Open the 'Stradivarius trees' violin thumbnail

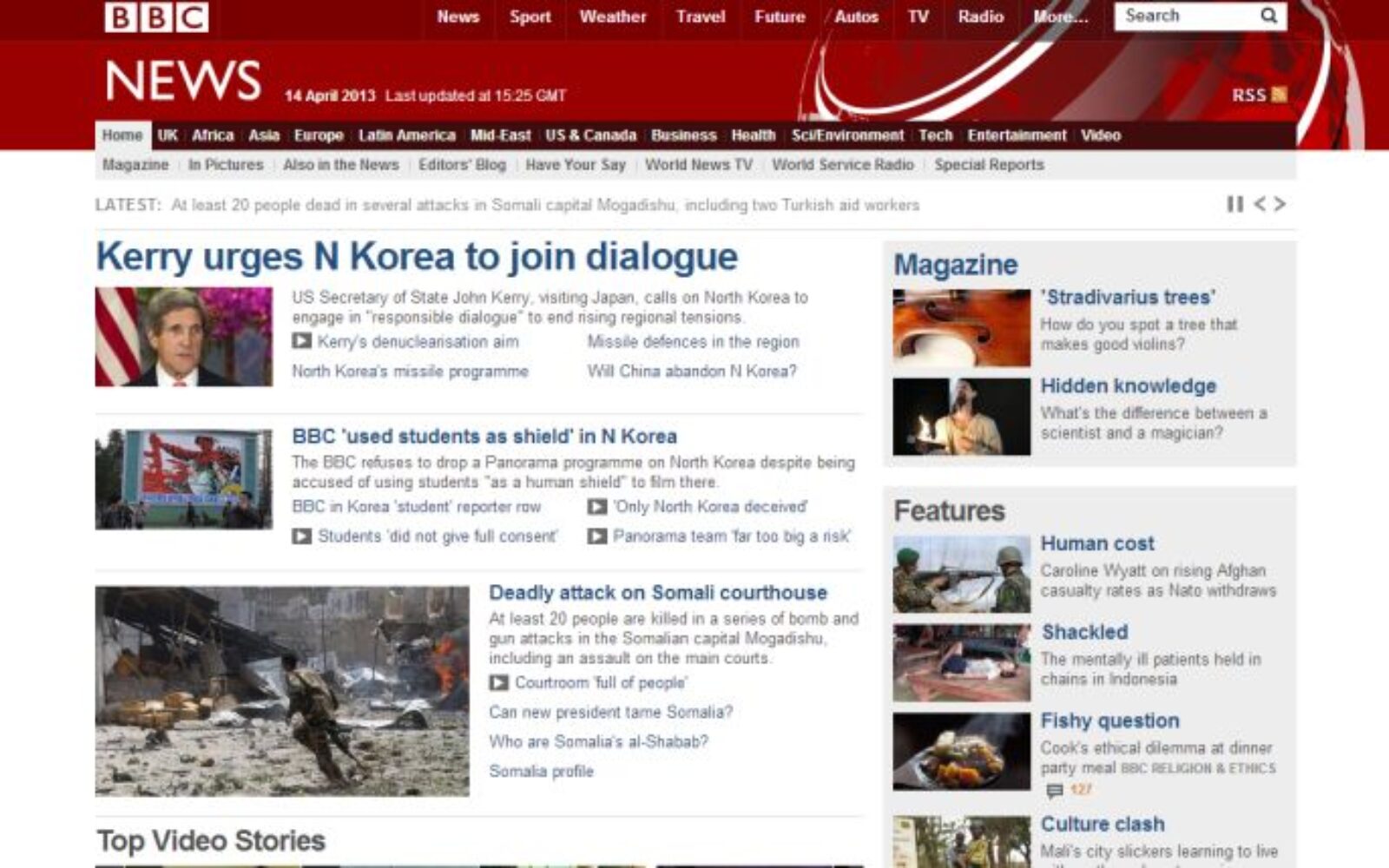[961, 327]
